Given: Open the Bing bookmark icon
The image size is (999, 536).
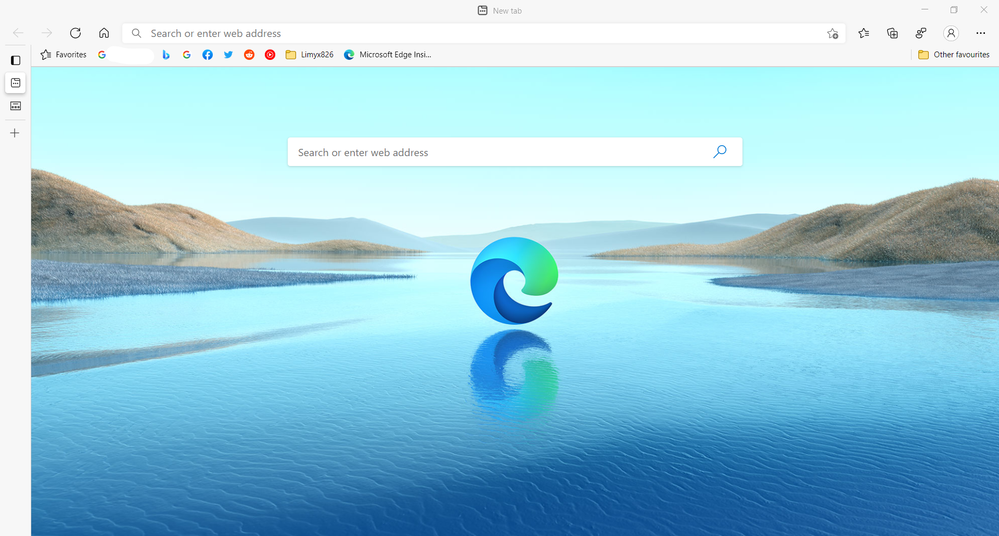Looking at the screenshot, I should tap(166, 55).
